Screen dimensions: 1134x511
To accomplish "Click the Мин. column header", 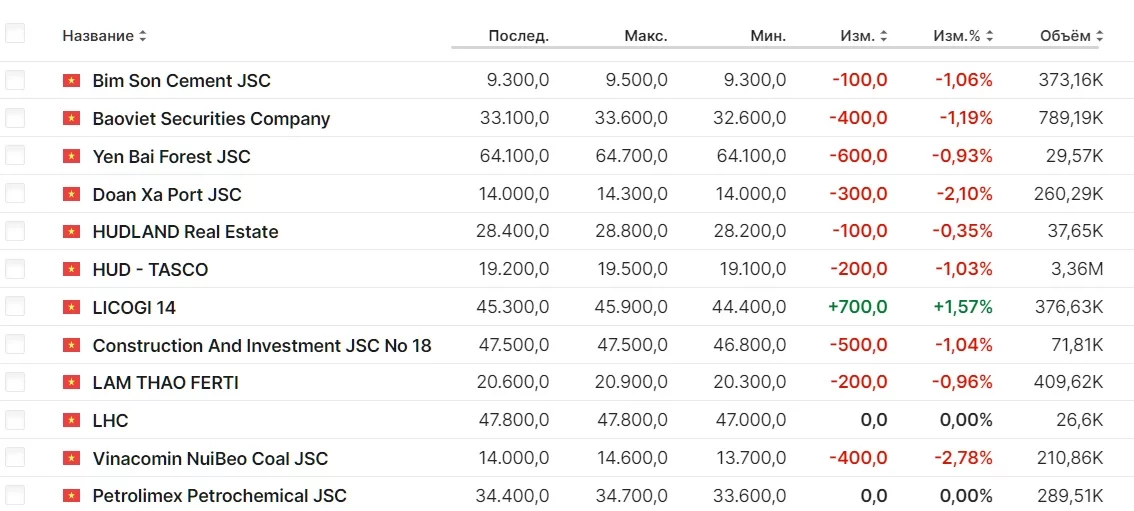I will coord(768,36).
